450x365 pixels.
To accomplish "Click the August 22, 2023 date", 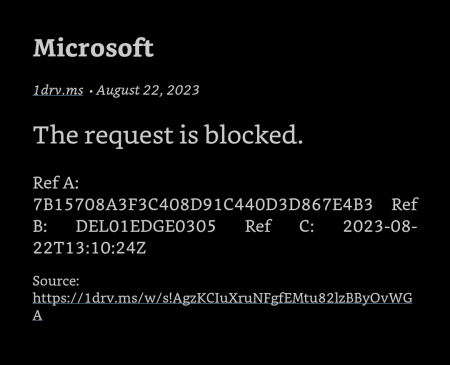I will 148,90.
